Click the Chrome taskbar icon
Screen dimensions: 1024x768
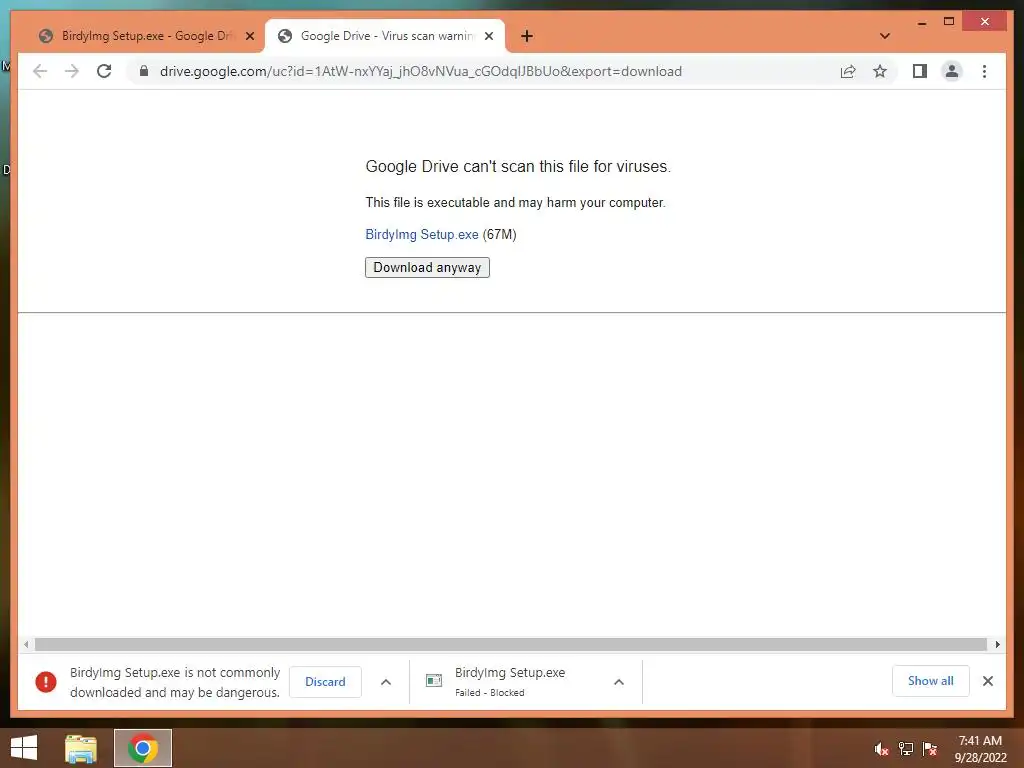click(143, 748)
